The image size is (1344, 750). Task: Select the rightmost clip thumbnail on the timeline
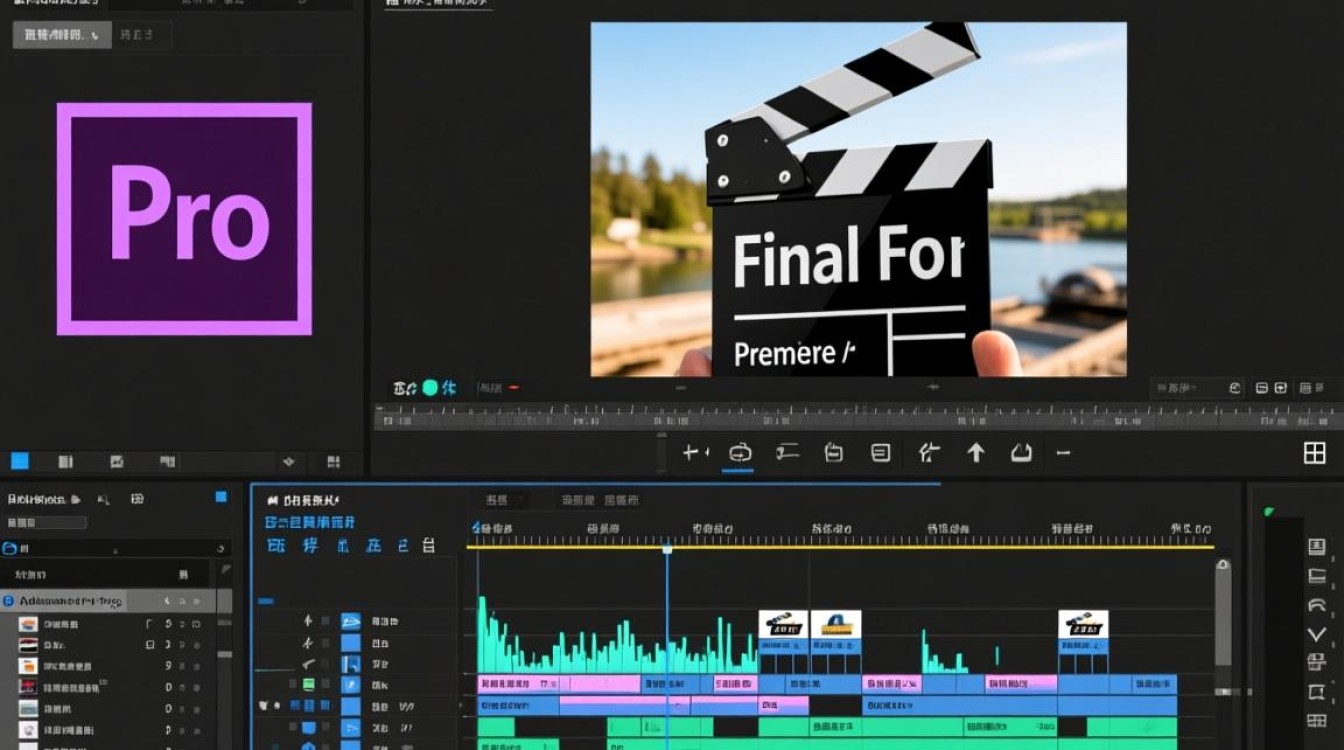1083,624
